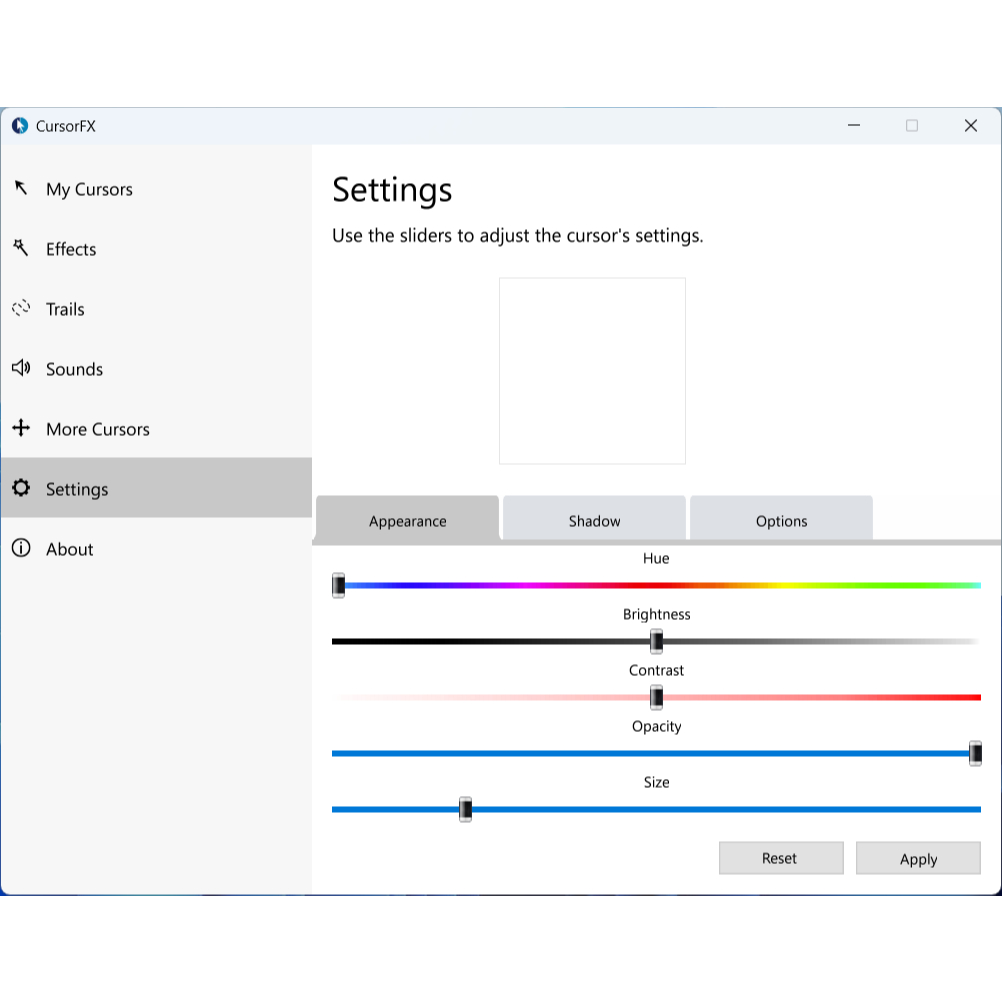This screenshot has width=1002, height=1002.
Task: Click the More Cursors plus icon
Action: (x=21, y=428)
